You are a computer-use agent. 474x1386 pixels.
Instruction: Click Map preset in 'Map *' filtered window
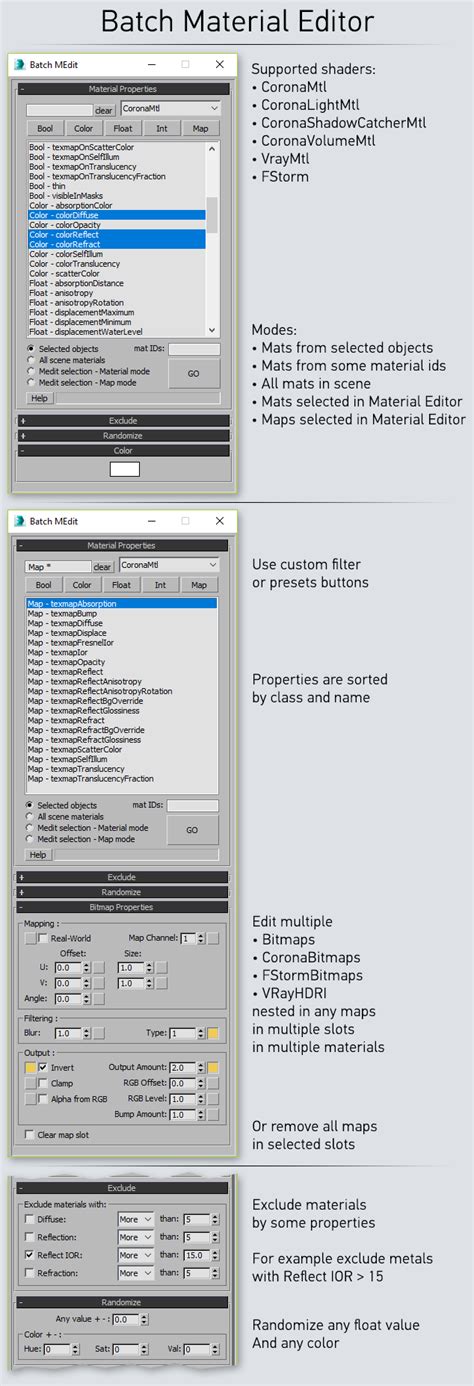[x=200, y=585]
